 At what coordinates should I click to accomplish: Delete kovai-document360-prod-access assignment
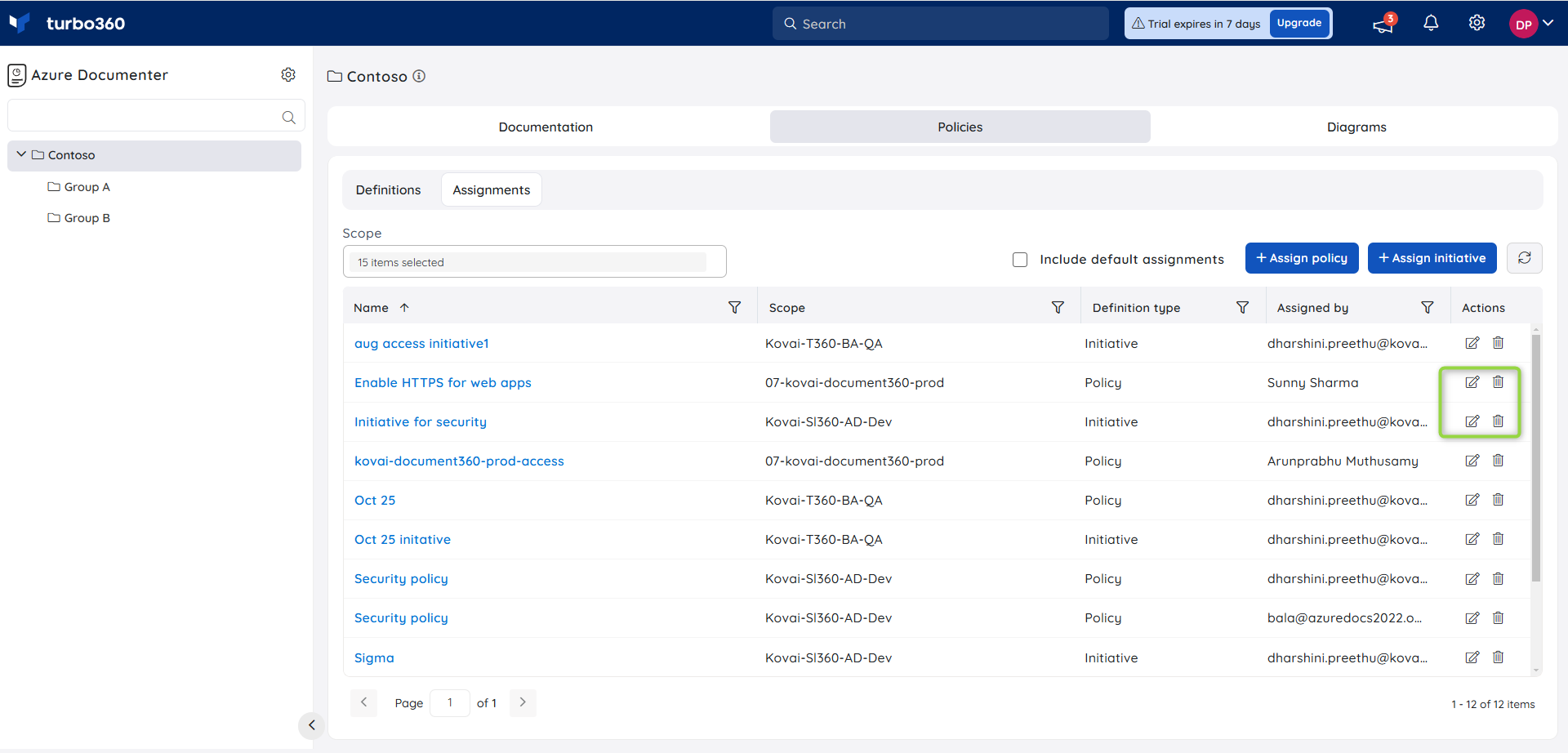(1498, 461)
